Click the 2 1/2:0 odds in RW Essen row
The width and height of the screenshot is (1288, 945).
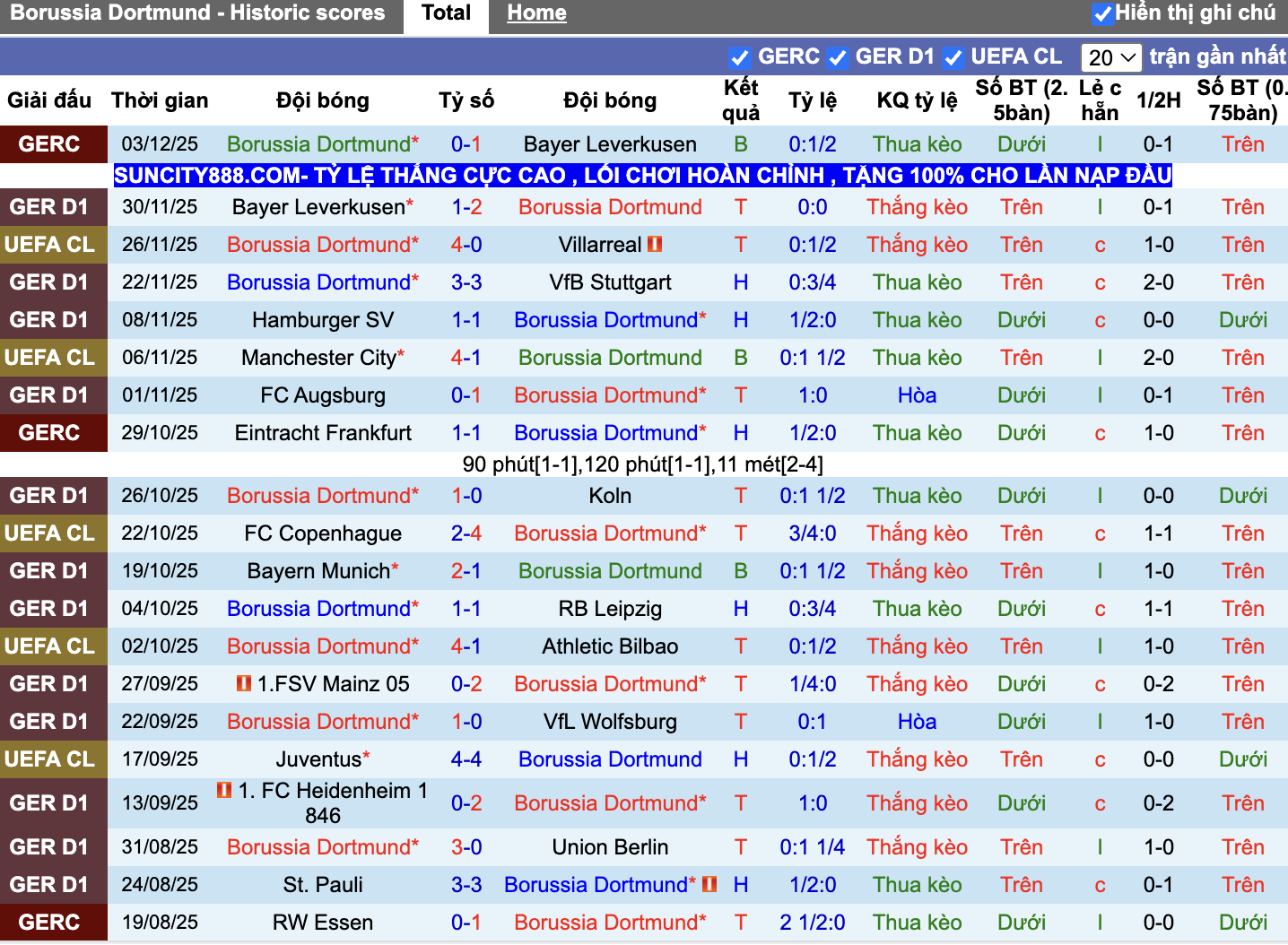pyautogui.click(x=813, y=923)
